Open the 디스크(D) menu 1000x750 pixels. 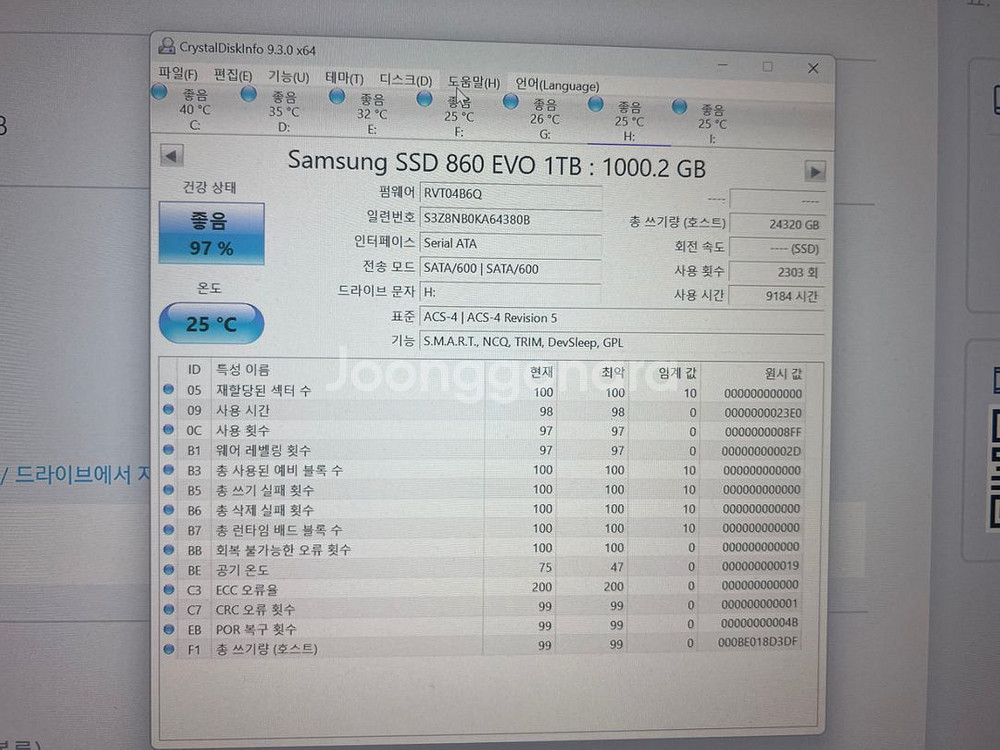click(406, 80)
